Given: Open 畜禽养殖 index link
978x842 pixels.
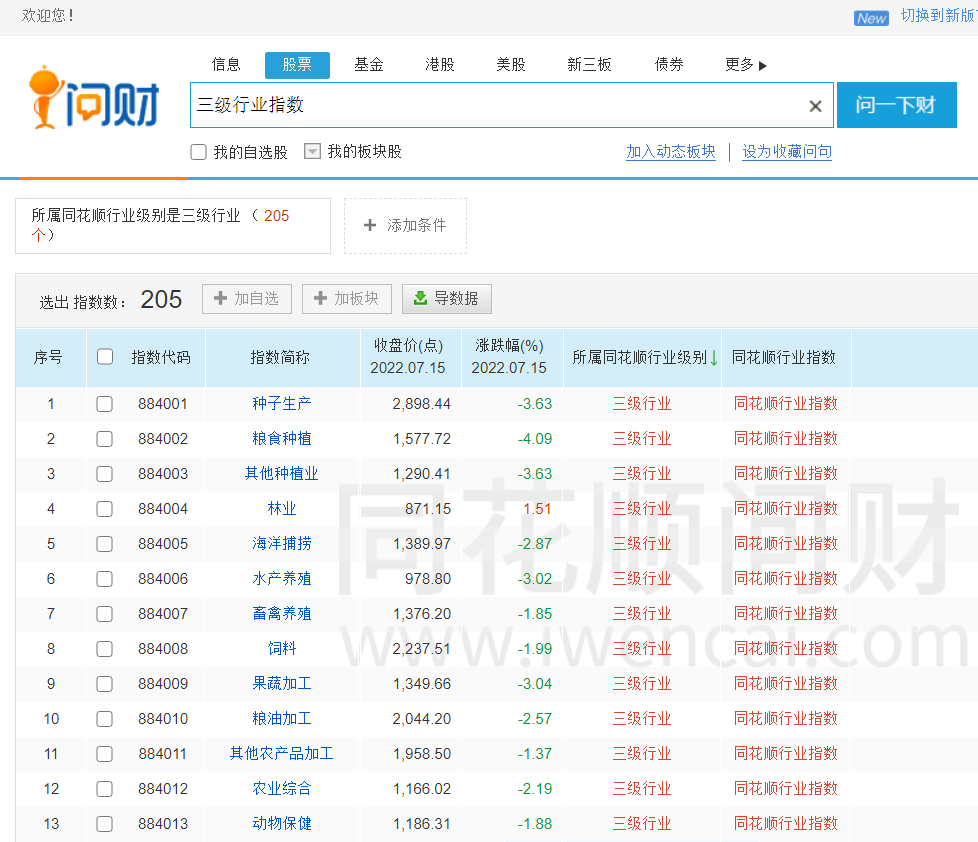Looking at the screenshot, I should click(282, 613).
